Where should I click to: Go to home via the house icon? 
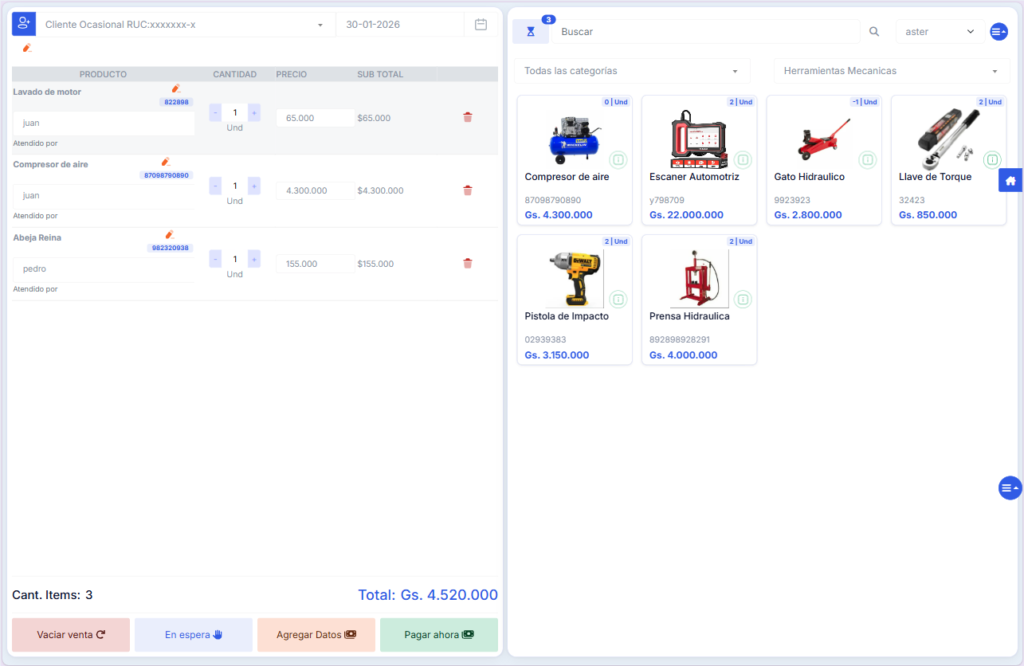1010,180
